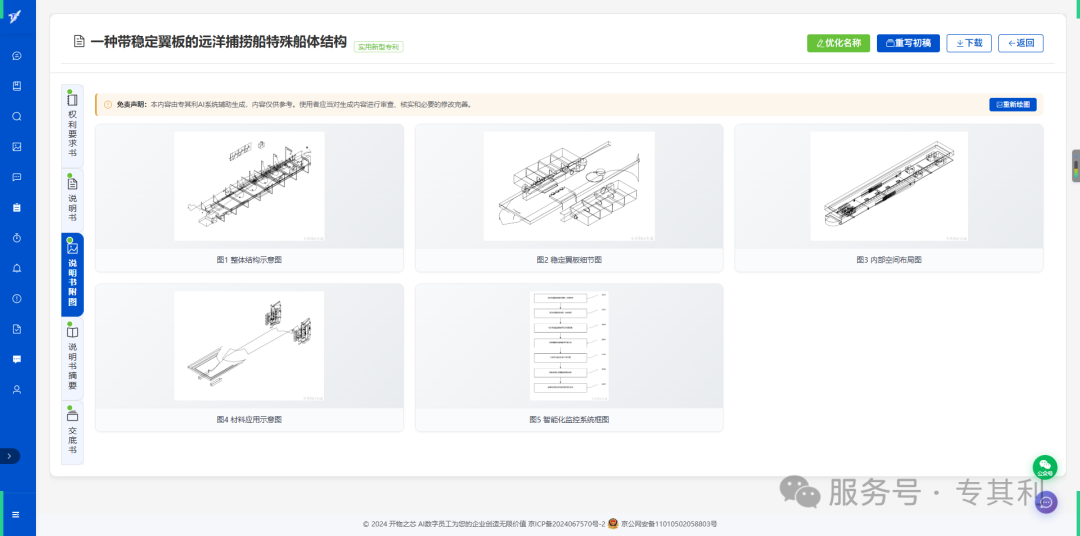This screenshot has height=536, width=1080.
Task: Click the hamburger menu at sidebar bottom
Action: [16, 515]
